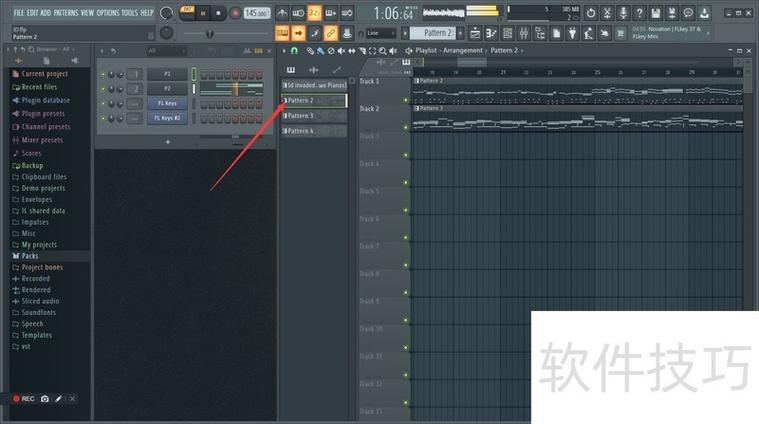This screenshot has width=759, height=424.
Task: Expand the Packs folder
Action: pyautogui.click(x=30, y=256)
